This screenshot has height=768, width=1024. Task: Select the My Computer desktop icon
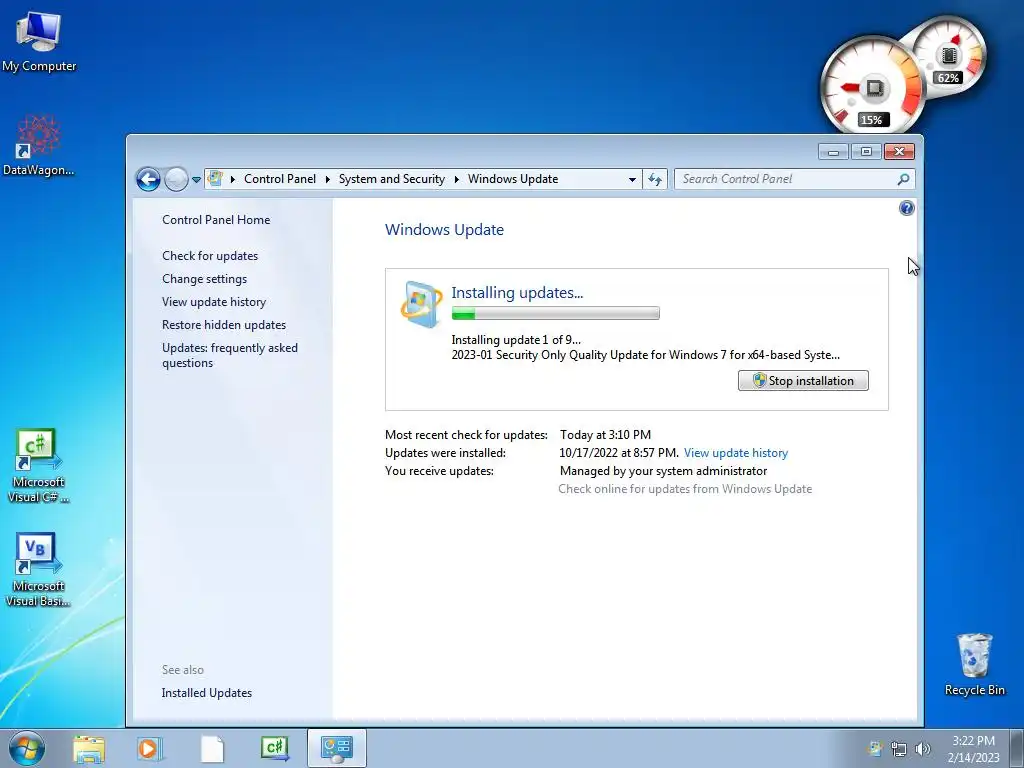(x=39, y=41)
